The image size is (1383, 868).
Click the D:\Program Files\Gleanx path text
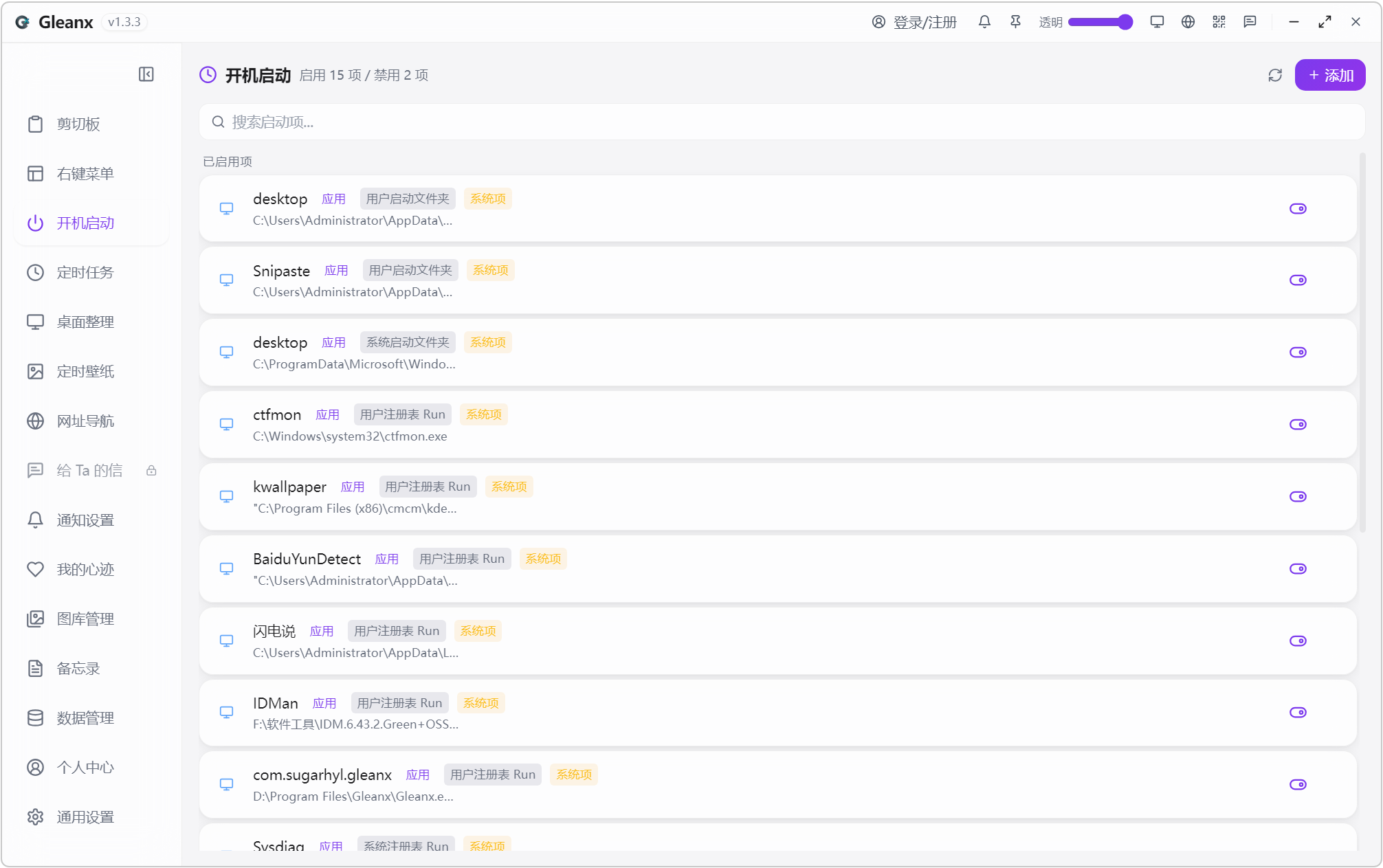click(x=353, y=797)
